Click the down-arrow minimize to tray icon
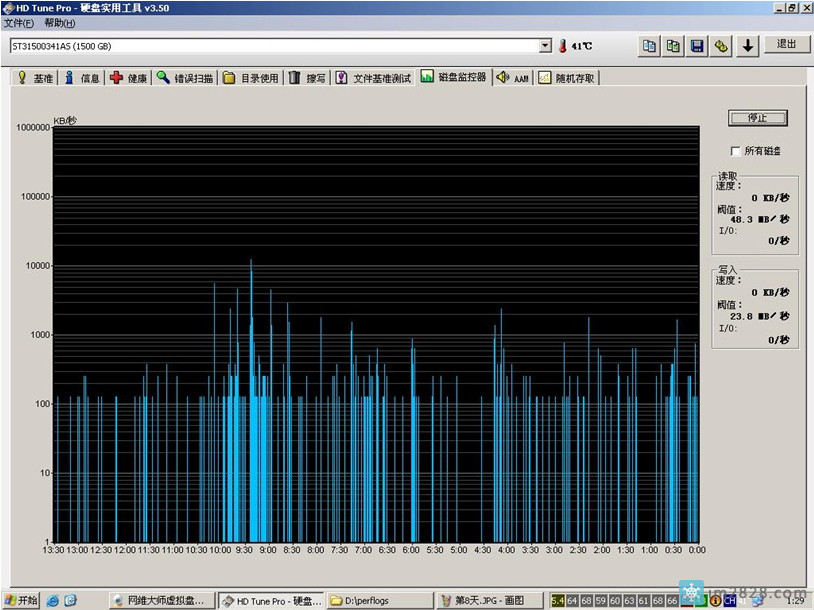 pos(748,46)
